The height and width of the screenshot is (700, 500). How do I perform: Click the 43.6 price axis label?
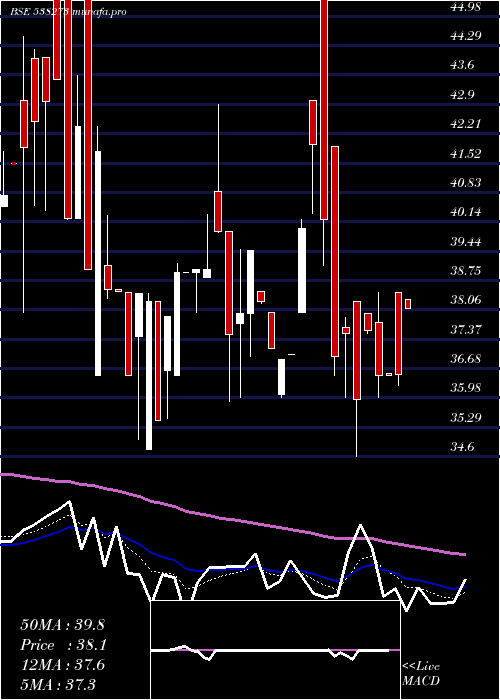462,65
